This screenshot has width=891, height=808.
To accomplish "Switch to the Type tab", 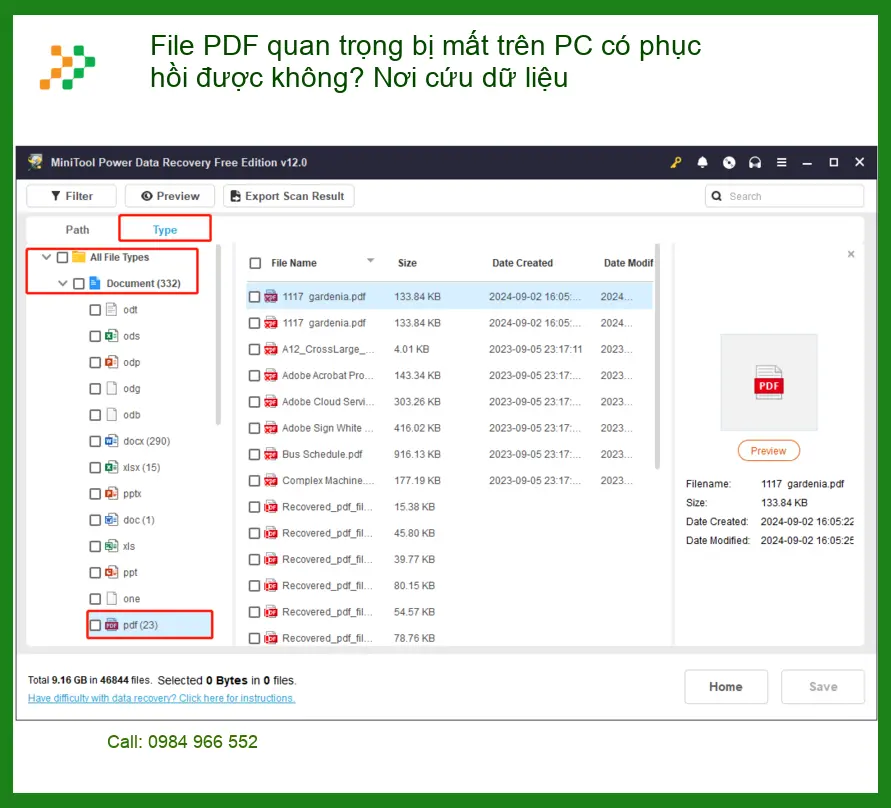I will point(165,230).
